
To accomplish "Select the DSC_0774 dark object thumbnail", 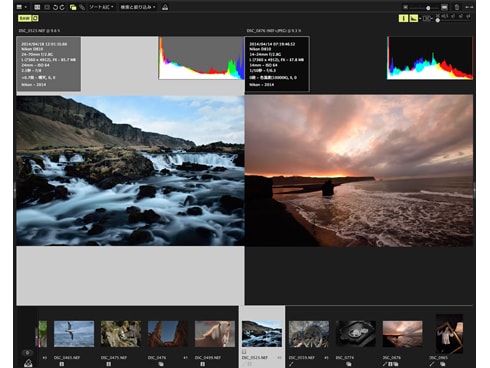I will pos(356,334).
